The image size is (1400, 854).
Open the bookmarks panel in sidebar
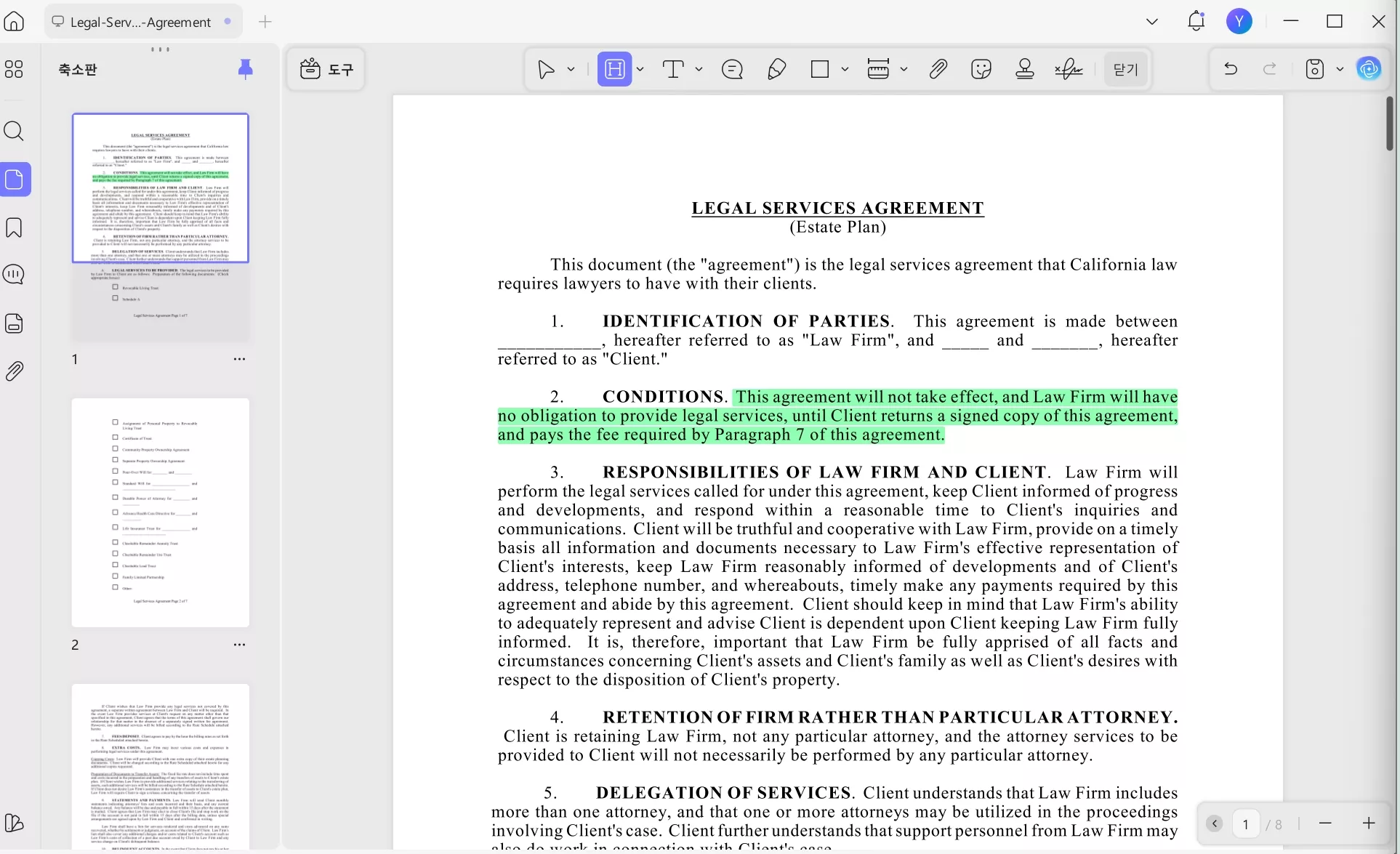click(14, 227)
